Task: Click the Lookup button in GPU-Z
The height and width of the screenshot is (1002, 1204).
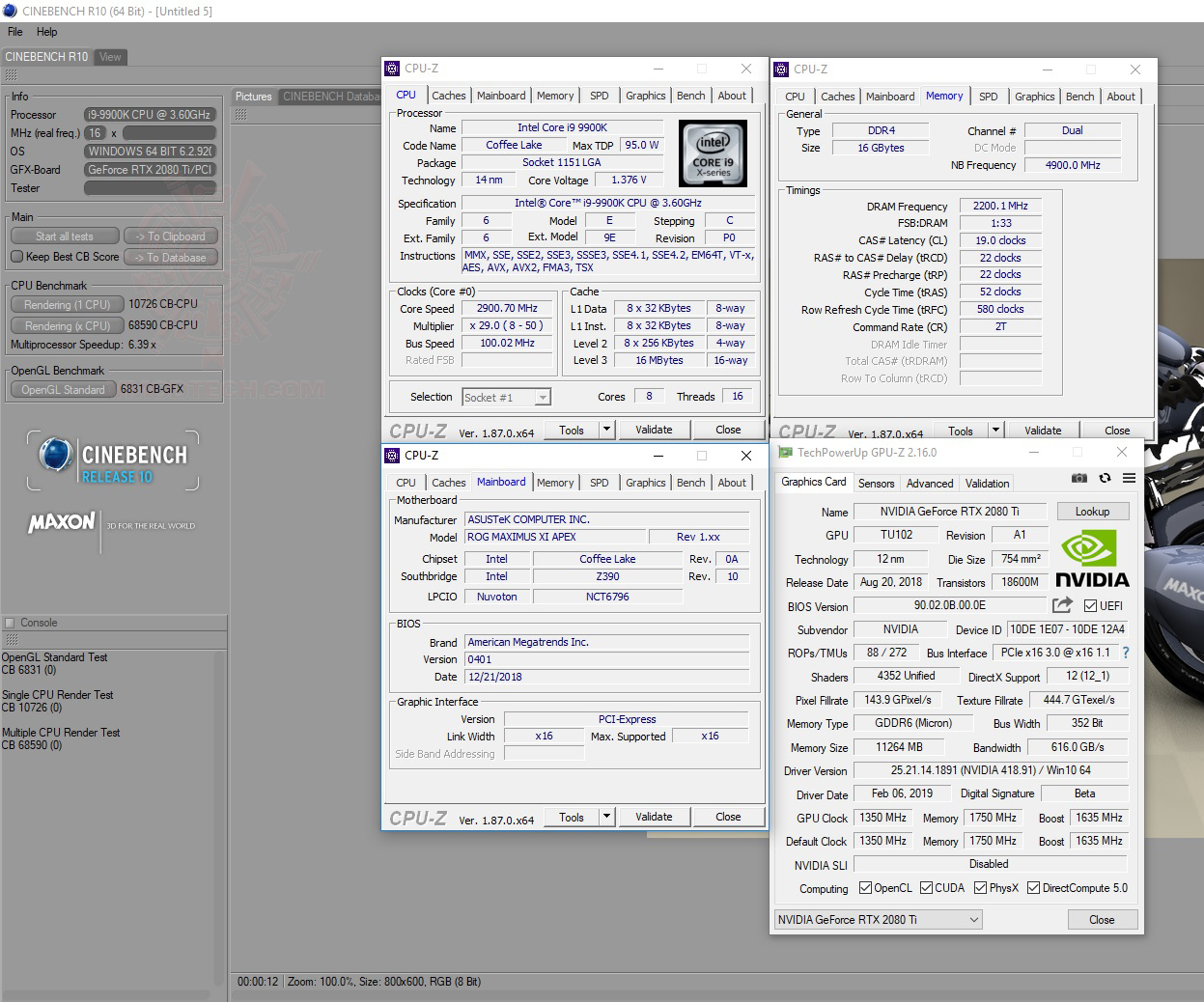Action: click(x=1092, y=512)
